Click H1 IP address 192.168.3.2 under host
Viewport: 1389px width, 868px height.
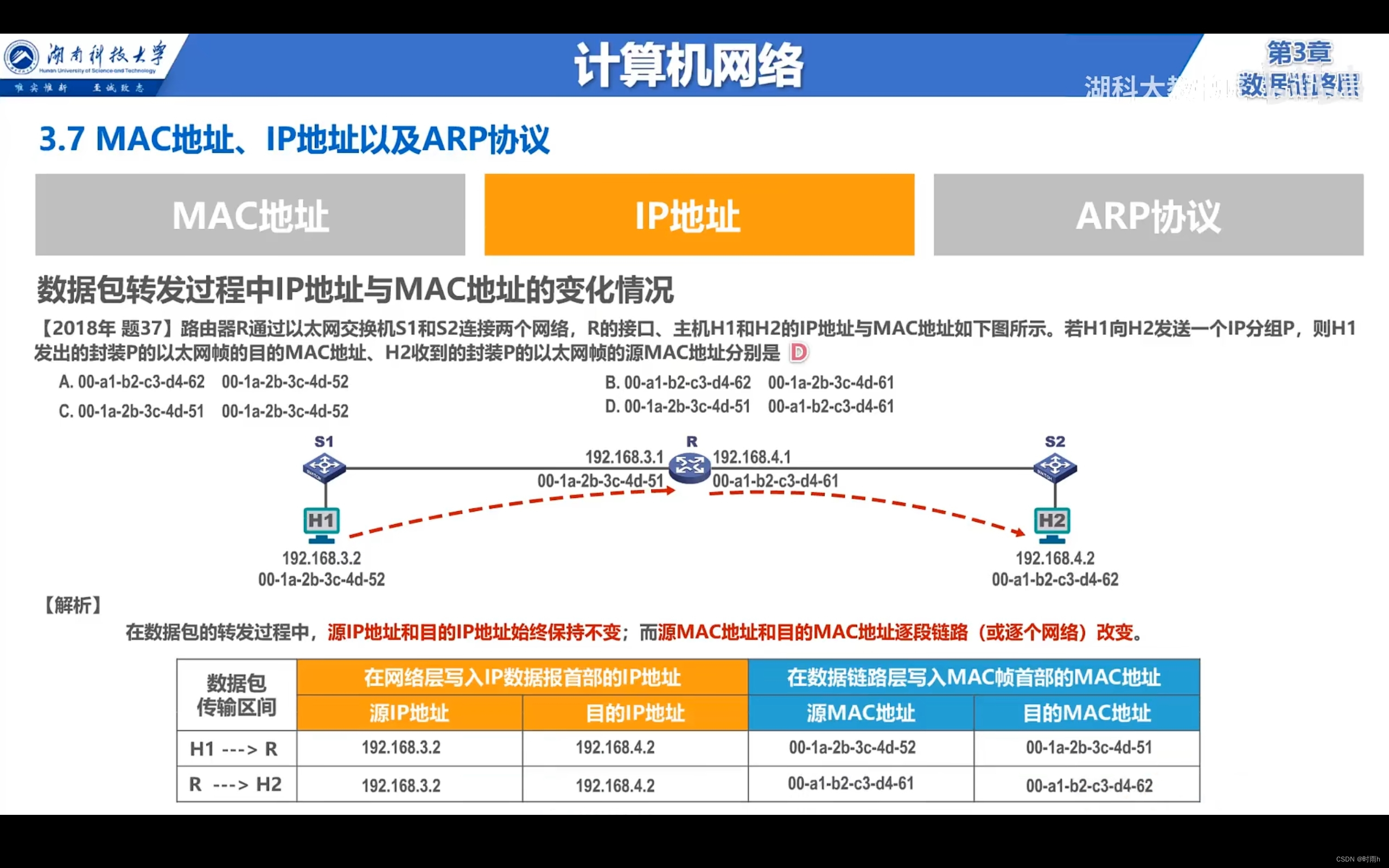[321, 558]
